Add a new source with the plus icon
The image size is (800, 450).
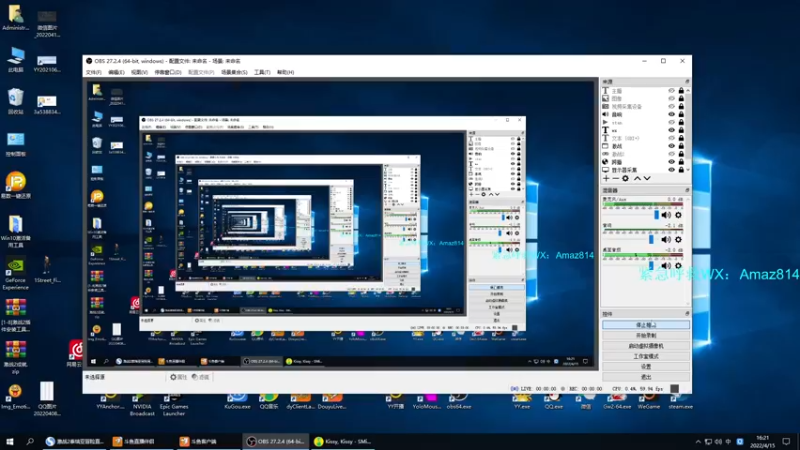pyautogui.click(x=606, y=178)
